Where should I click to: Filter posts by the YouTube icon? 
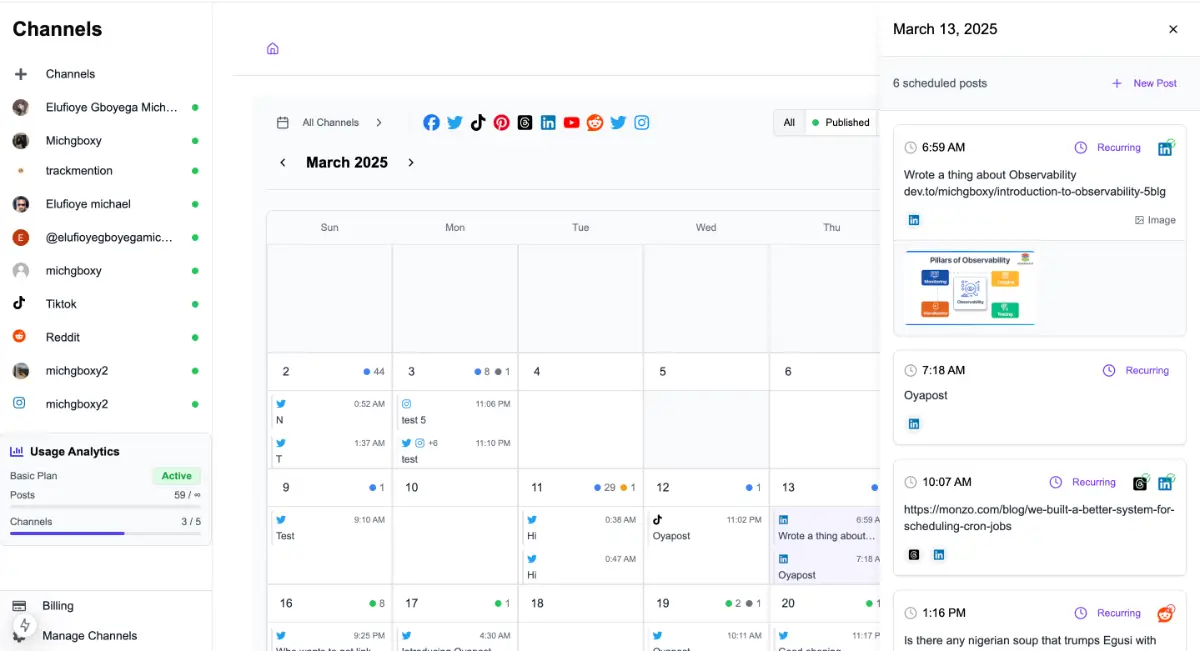point(571,123)
